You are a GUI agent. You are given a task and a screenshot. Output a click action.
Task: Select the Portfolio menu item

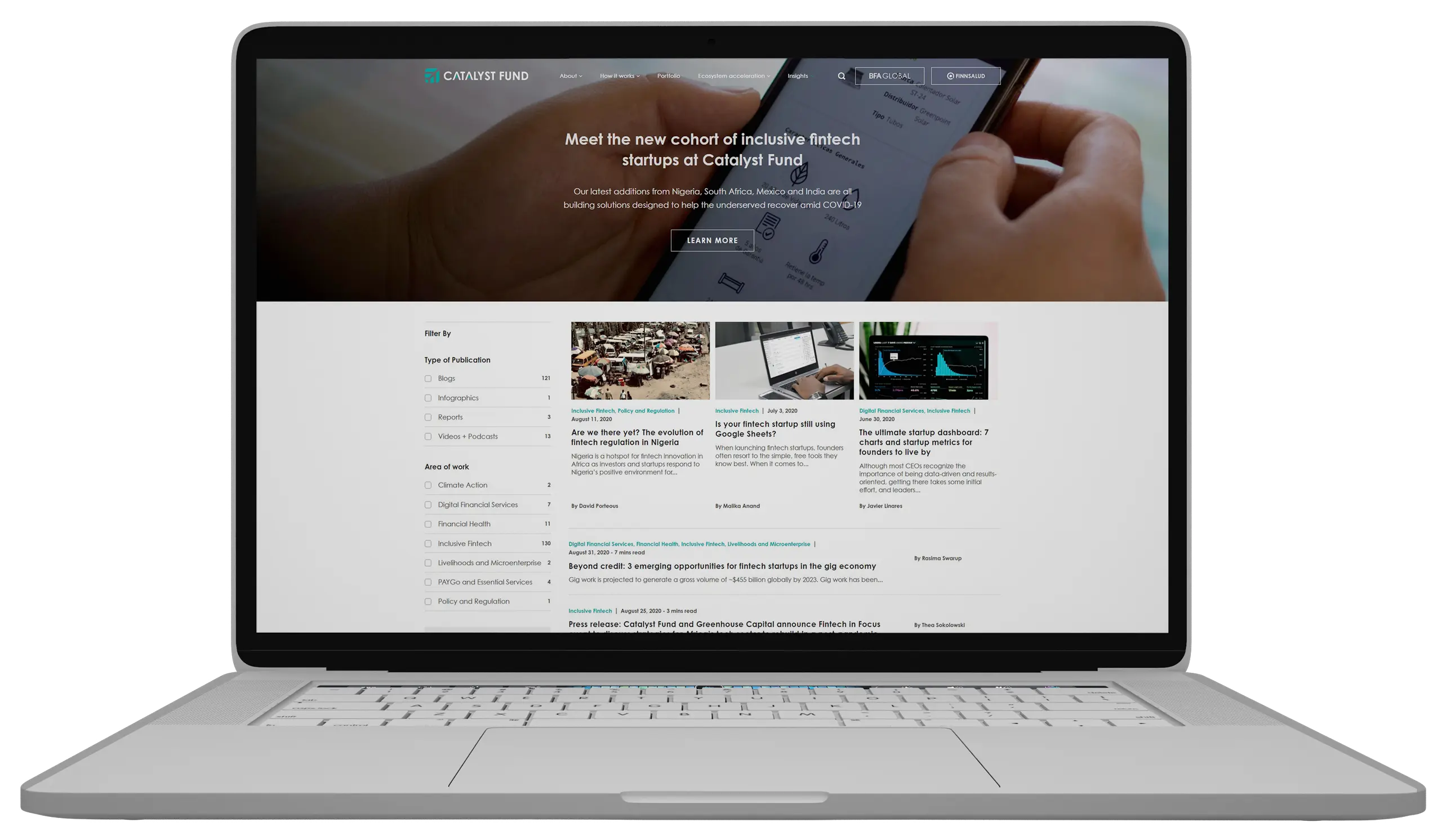coord(668,75)
